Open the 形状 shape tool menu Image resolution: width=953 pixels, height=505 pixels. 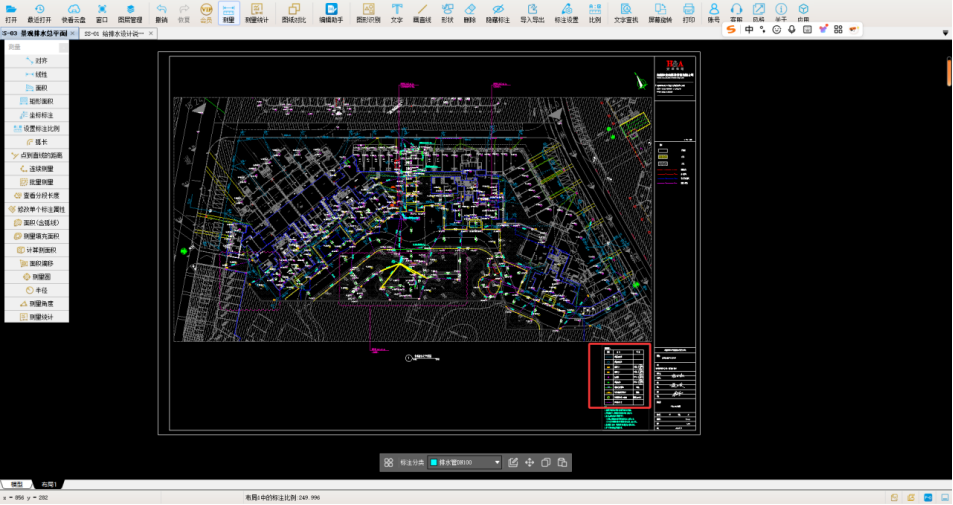447,12
